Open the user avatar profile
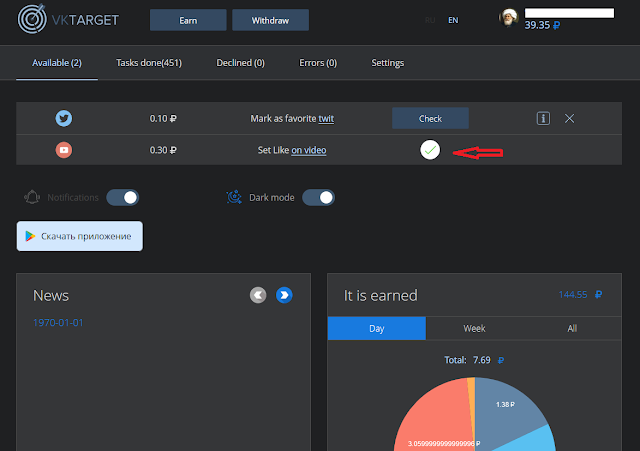The width and height of the screenshot is (640, 451). (x=508, y=18)
